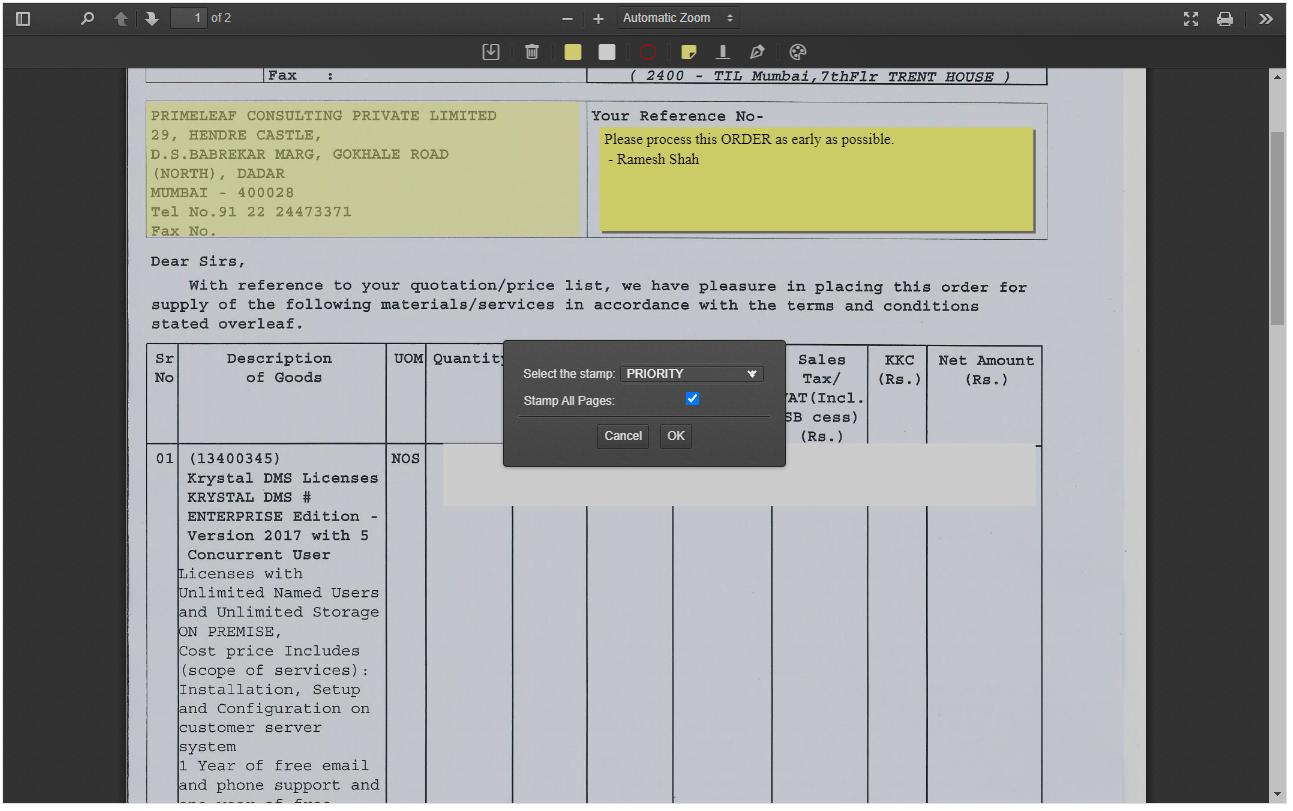Click the 'Stamp All Pages:' label
Screen dimensions: 1293x811
[x=569, y=400]
